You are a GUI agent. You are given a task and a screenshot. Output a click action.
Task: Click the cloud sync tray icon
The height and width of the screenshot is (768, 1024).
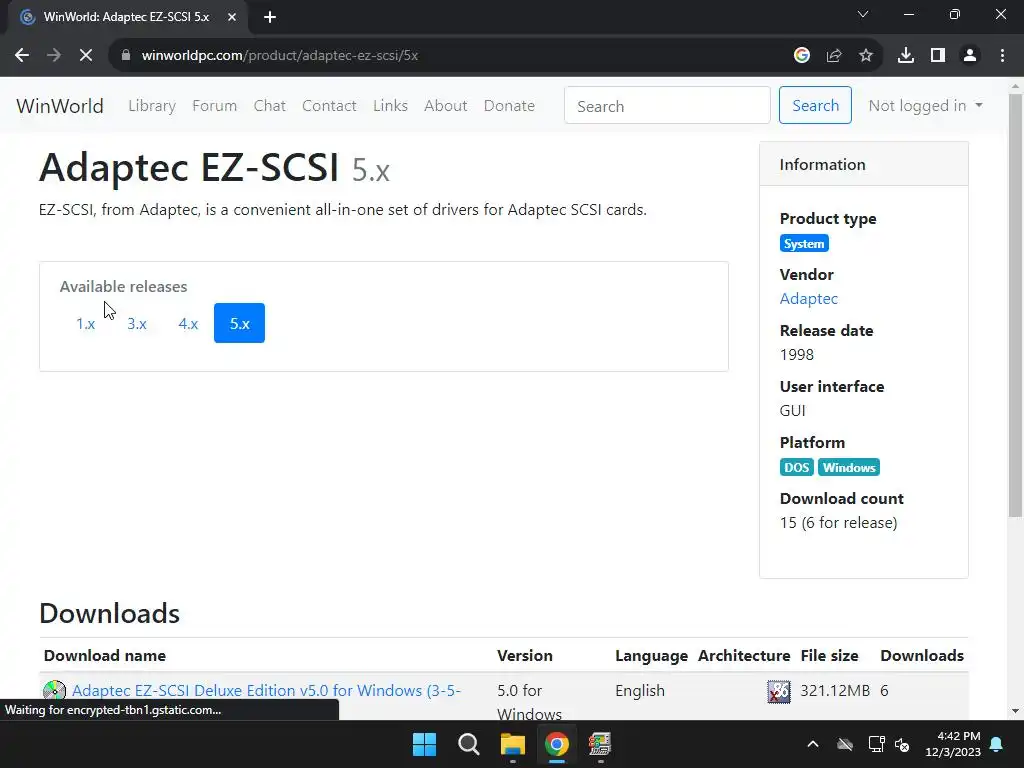(x=845, y=744)
